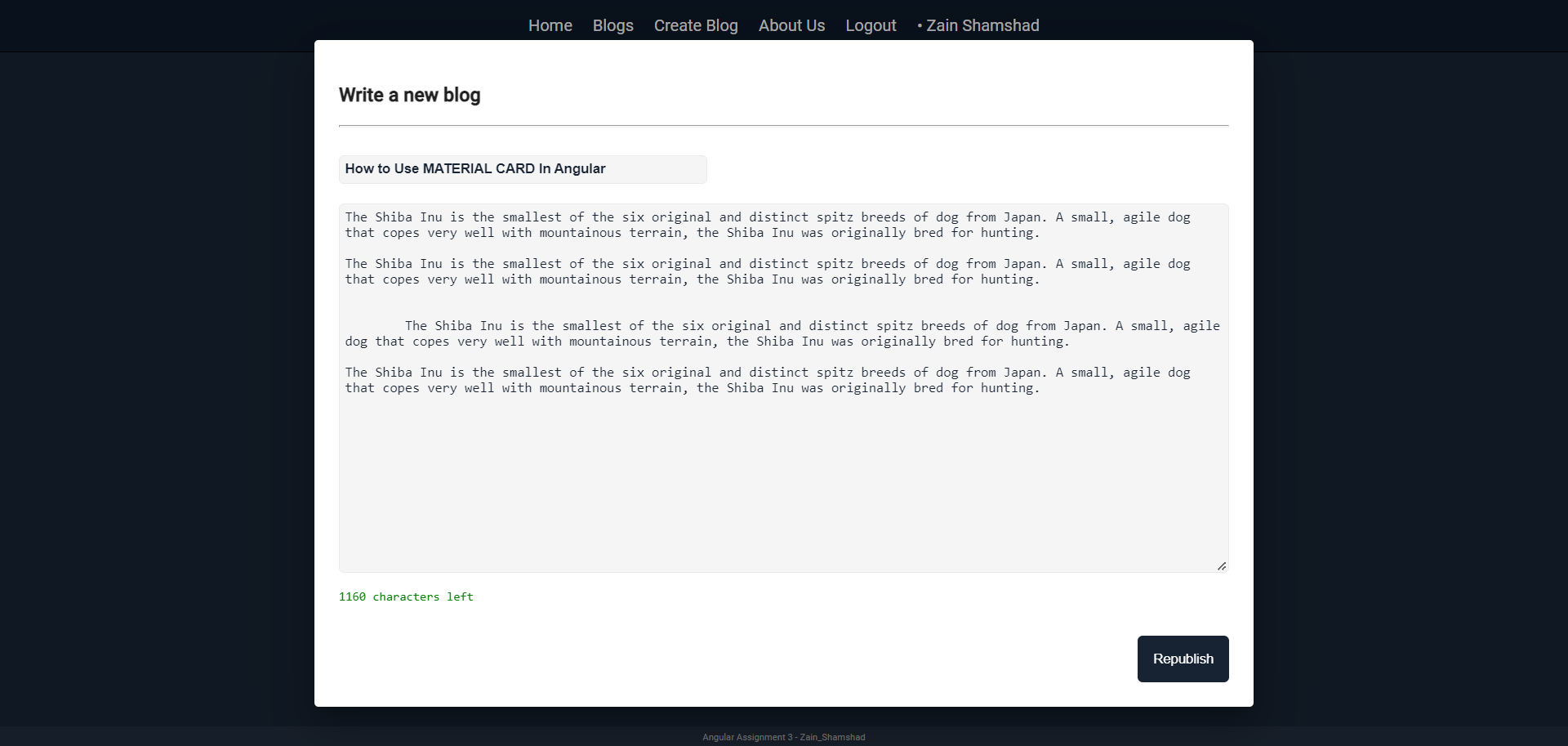The height and width of the screenshot is (746, 1568).
Task: Open the Create Blog page
Action: click(x=695, y=25)
